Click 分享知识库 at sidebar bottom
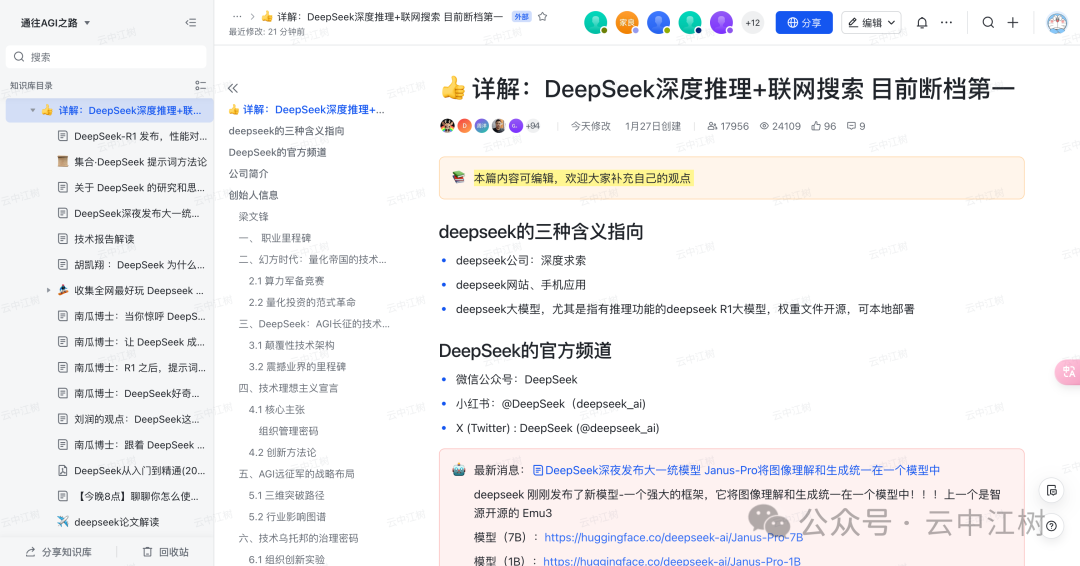This screenshot has width=1080, height=566. pyautogui.click(x=59, y=552)
